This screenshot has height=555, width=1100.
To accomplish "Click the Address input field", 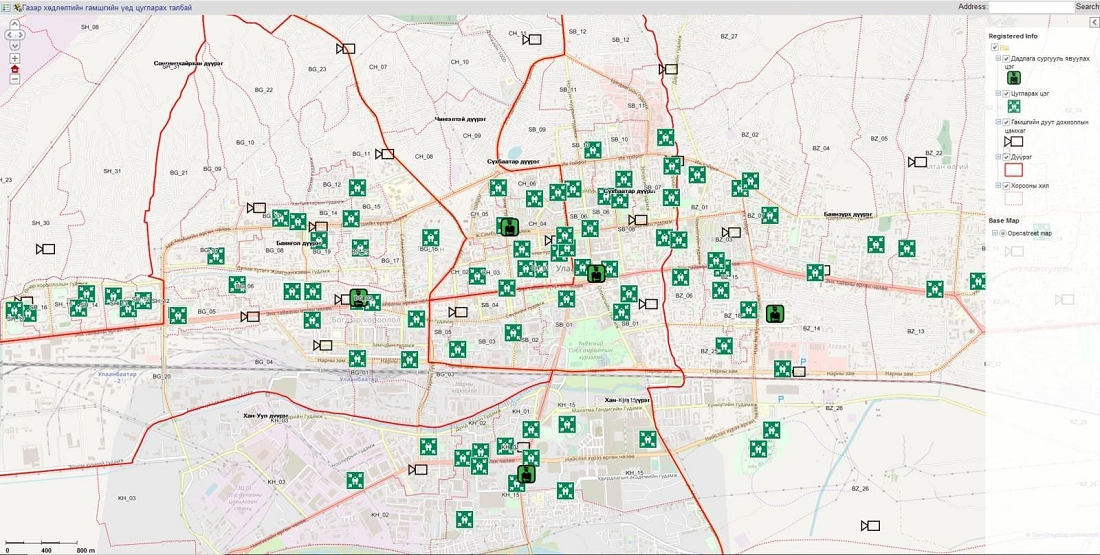I will [x=1030, y=7].
